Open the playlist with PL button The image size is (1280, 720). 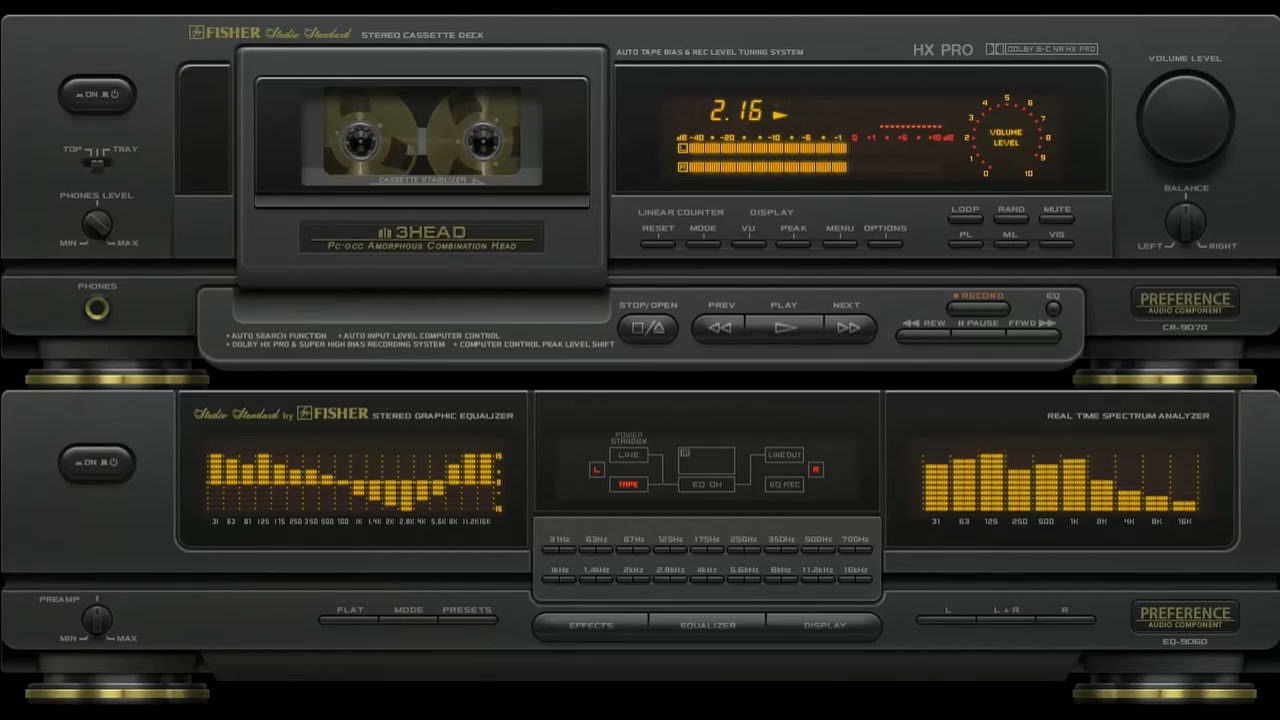(965, 243)
